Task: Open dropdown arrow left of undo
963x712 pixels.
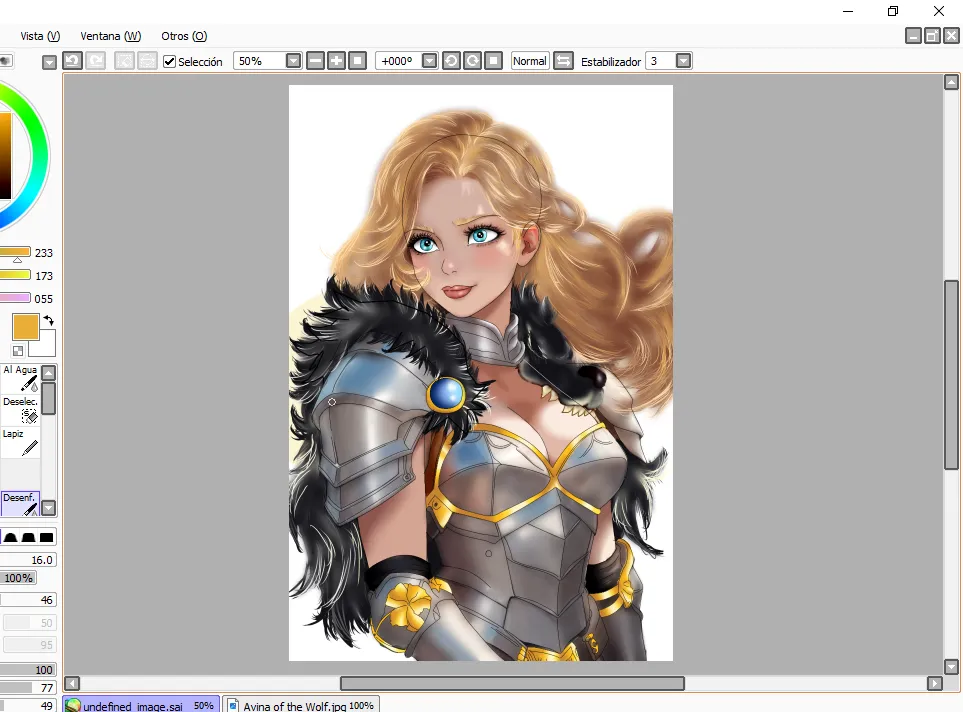Action: pos(49,62)
